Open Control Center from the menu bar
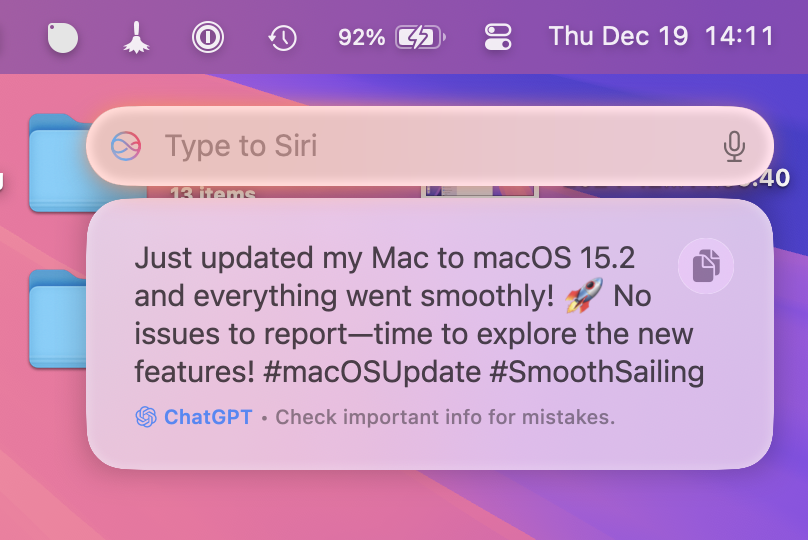This screenshot has width=808, height=540. point(497,38)
